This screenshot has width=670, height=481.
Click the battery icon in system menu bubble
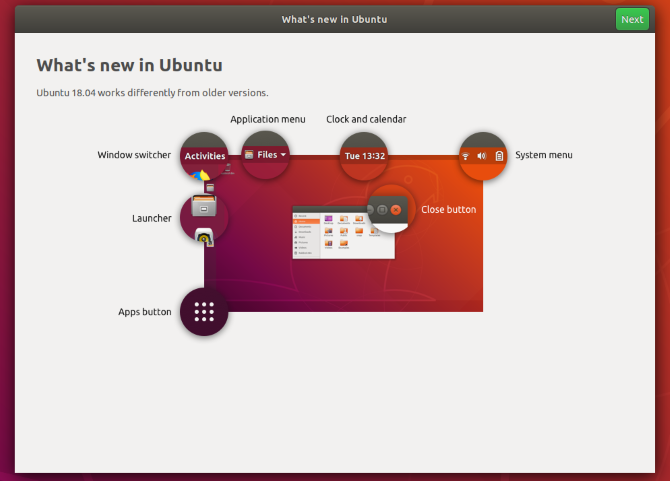coord(499,156)
